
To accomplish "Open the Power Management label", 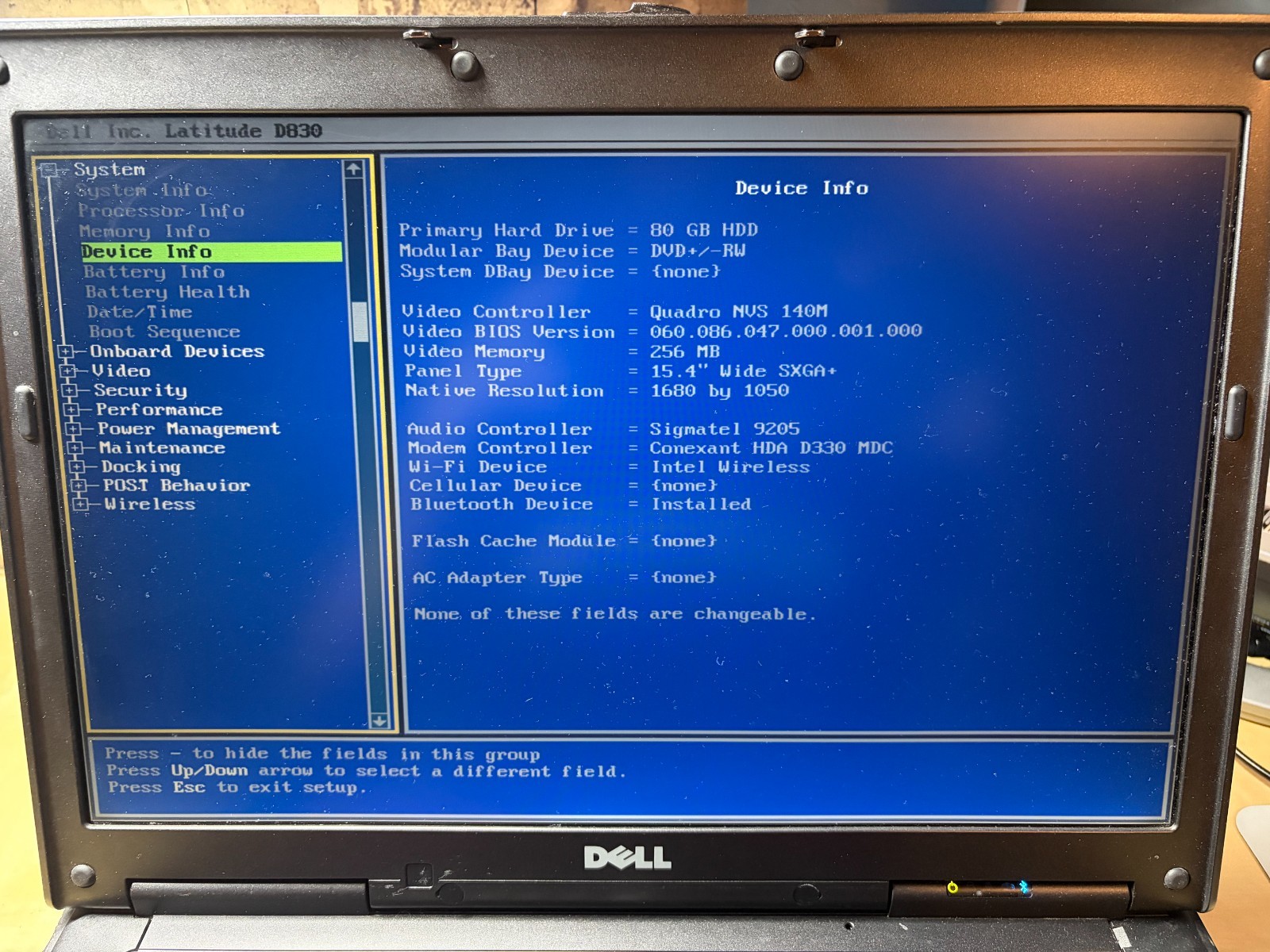I will point(189,429).
